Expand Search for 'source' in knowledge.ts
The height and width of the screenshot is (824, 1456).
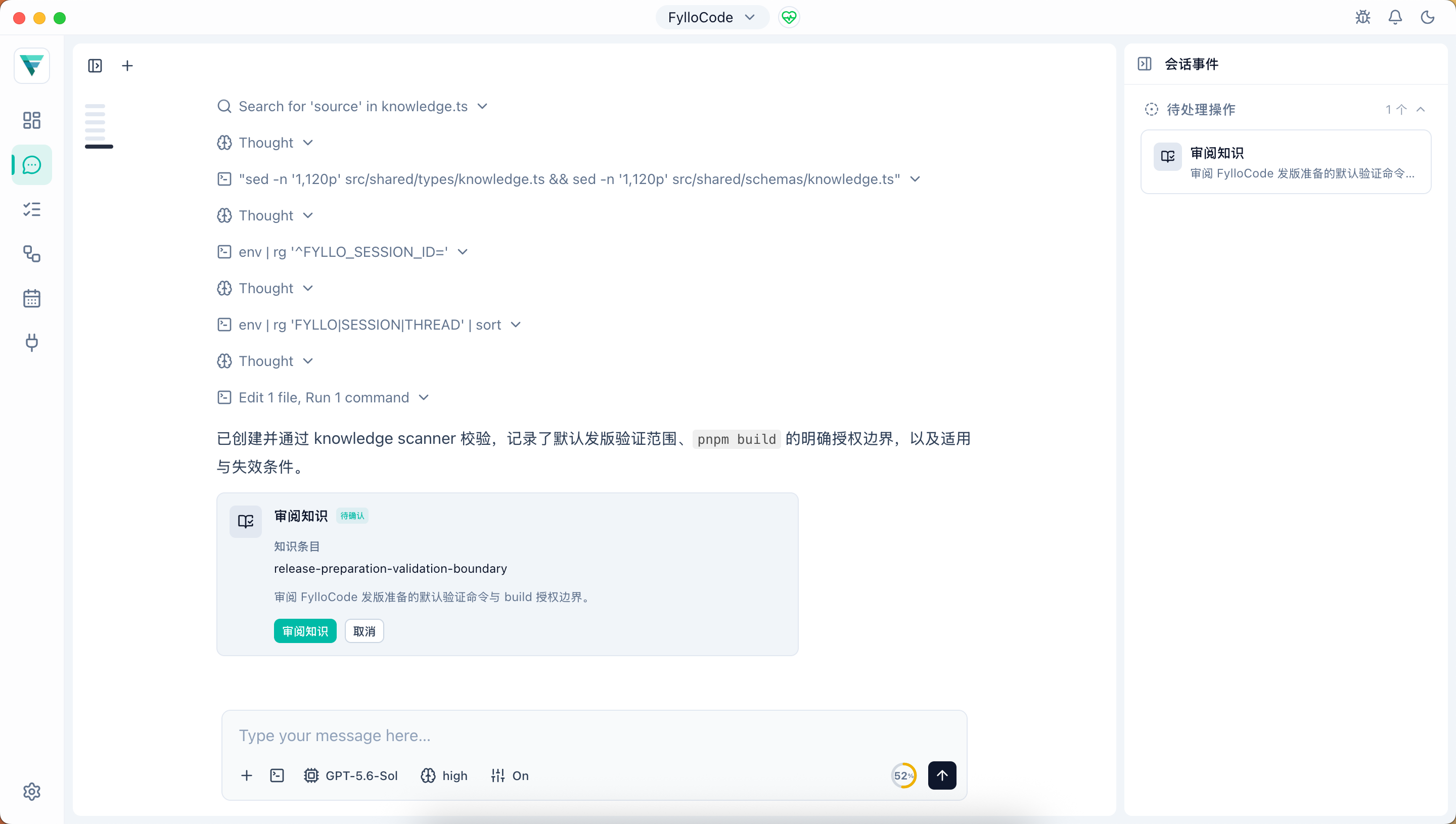click(x=352, y=106)
